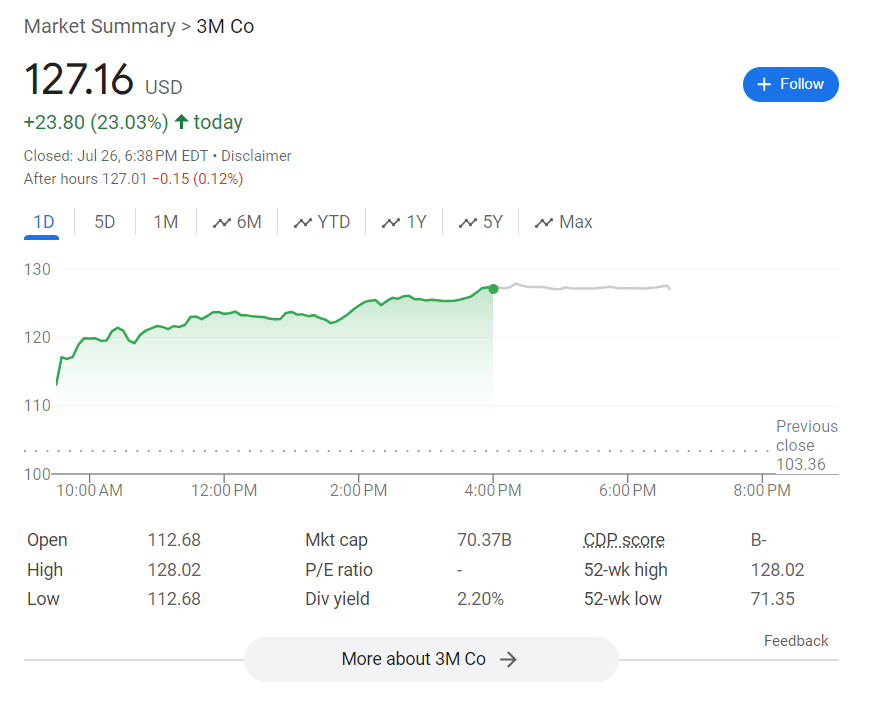Open the Market Summary breadcrumb link
This screenshot has height=705, width=872.
click(98, 26)
